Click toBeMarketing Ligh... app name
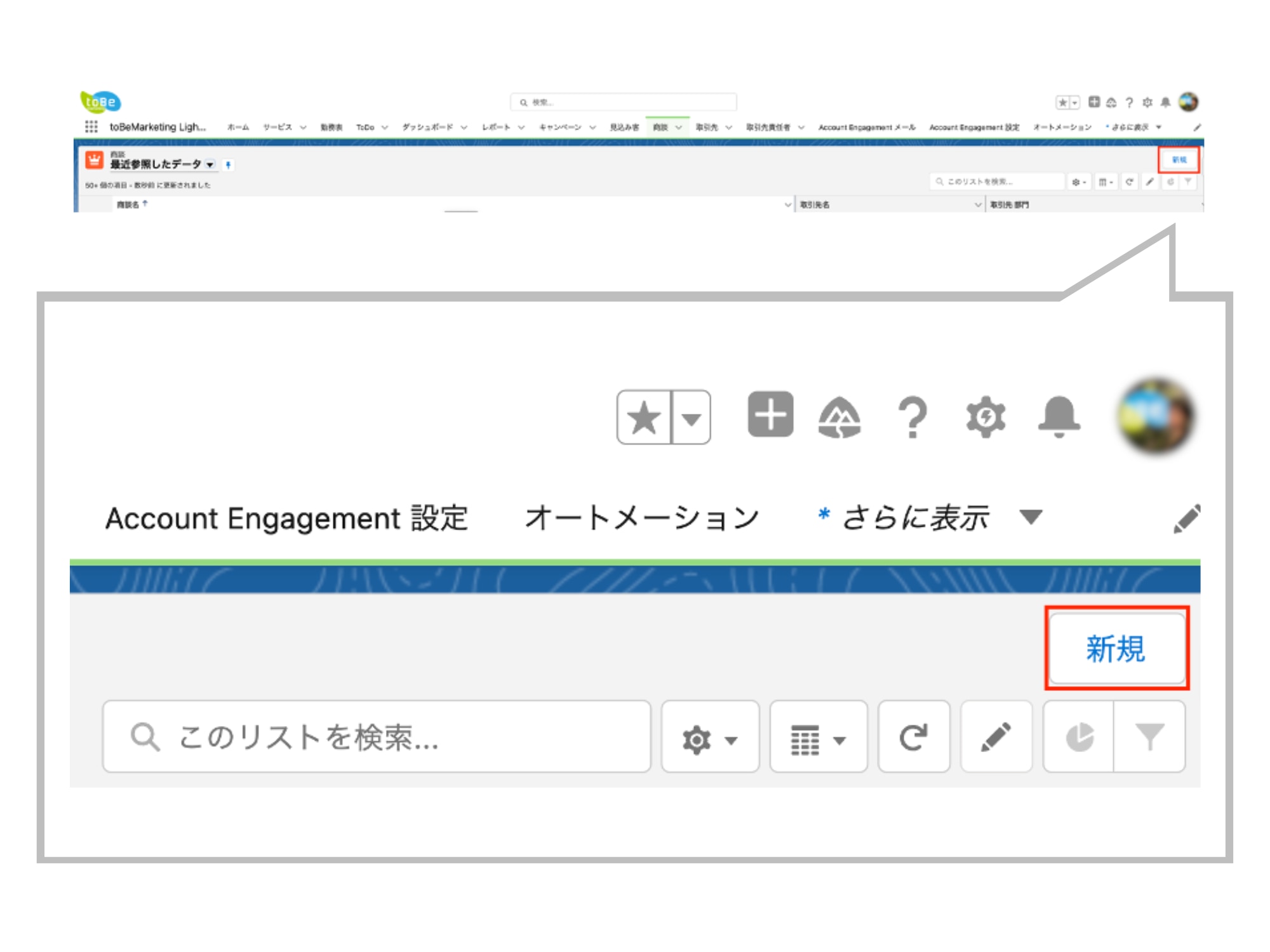 point(157,127)
